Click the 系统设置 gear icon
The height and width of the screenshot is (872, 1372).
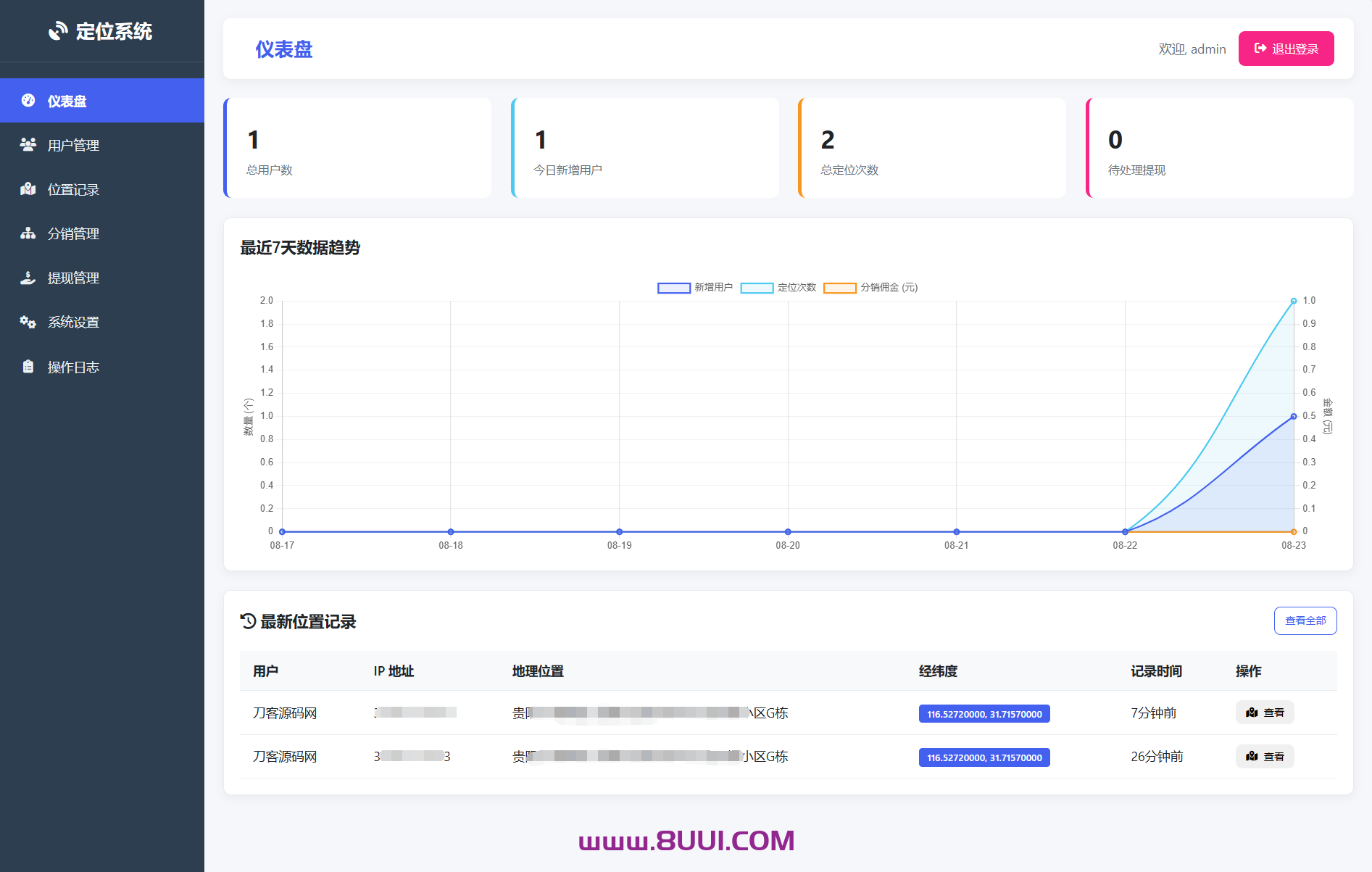[x=28, y=322]
